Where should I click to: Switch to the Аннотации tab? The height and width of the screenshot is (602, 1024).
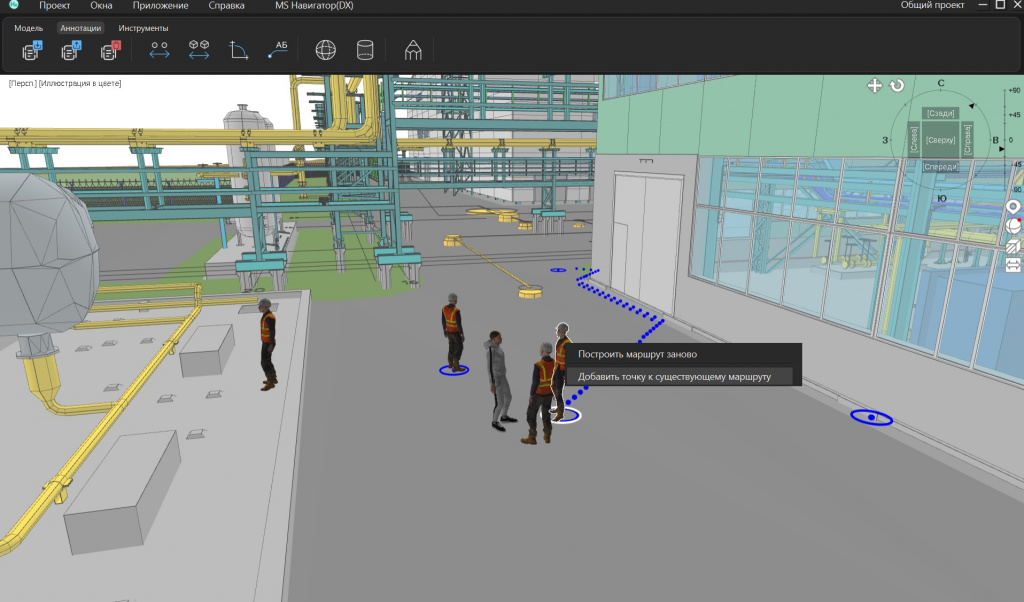click(x=80, y=28)
